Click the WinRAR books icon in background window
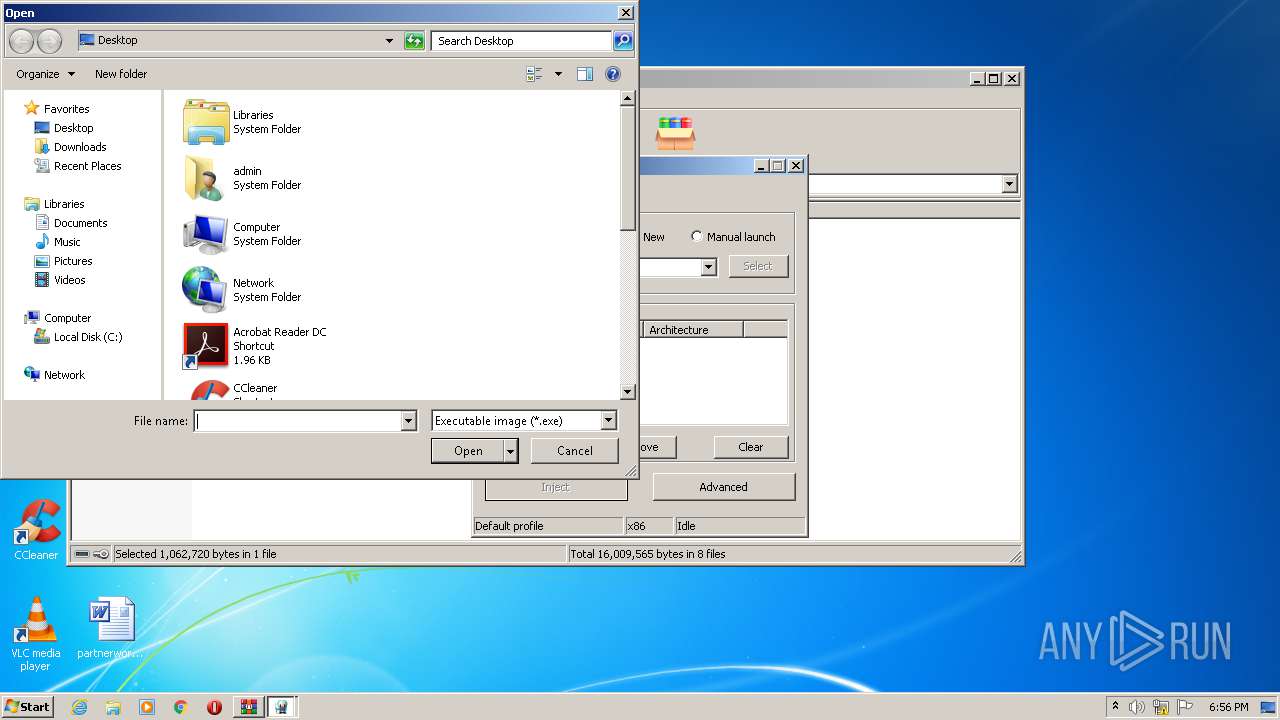The width and height of the screenshot is (1280, 720). click(x=676, y=133)
